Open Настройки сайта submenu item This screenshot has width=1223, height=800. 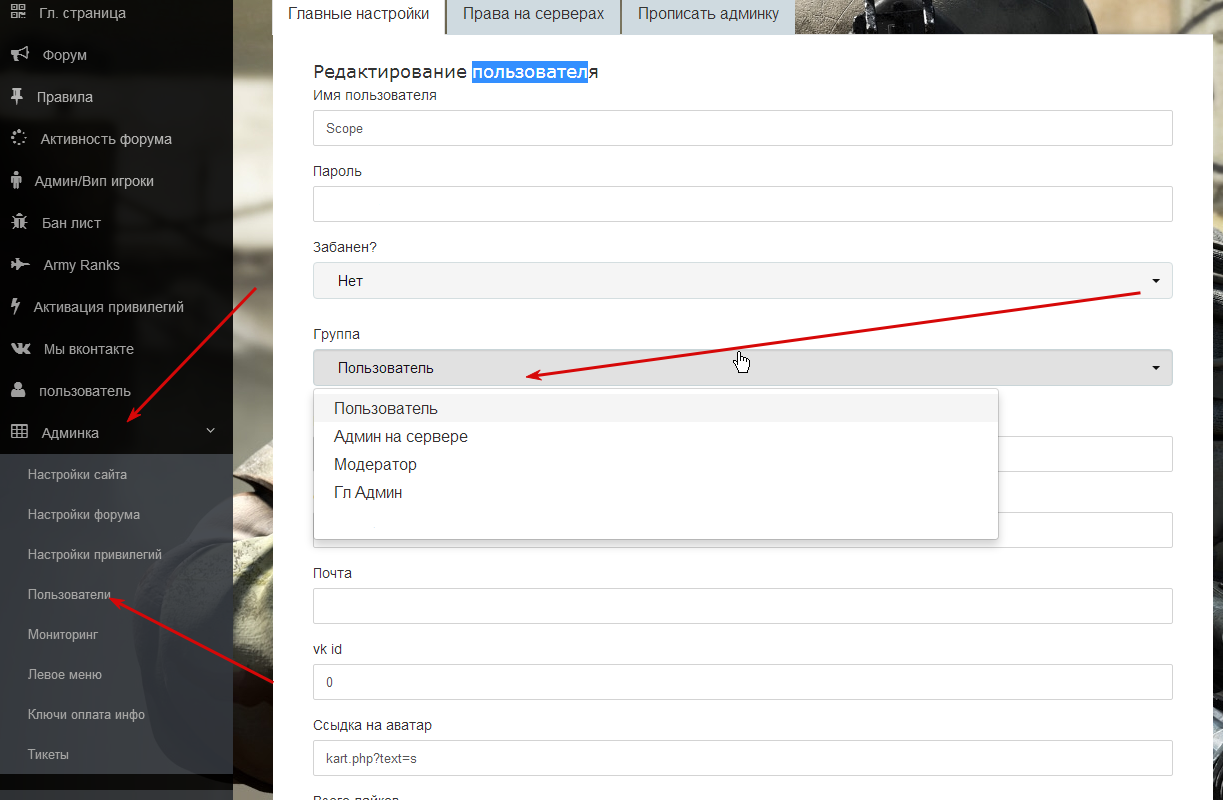(x=77, y=475)
